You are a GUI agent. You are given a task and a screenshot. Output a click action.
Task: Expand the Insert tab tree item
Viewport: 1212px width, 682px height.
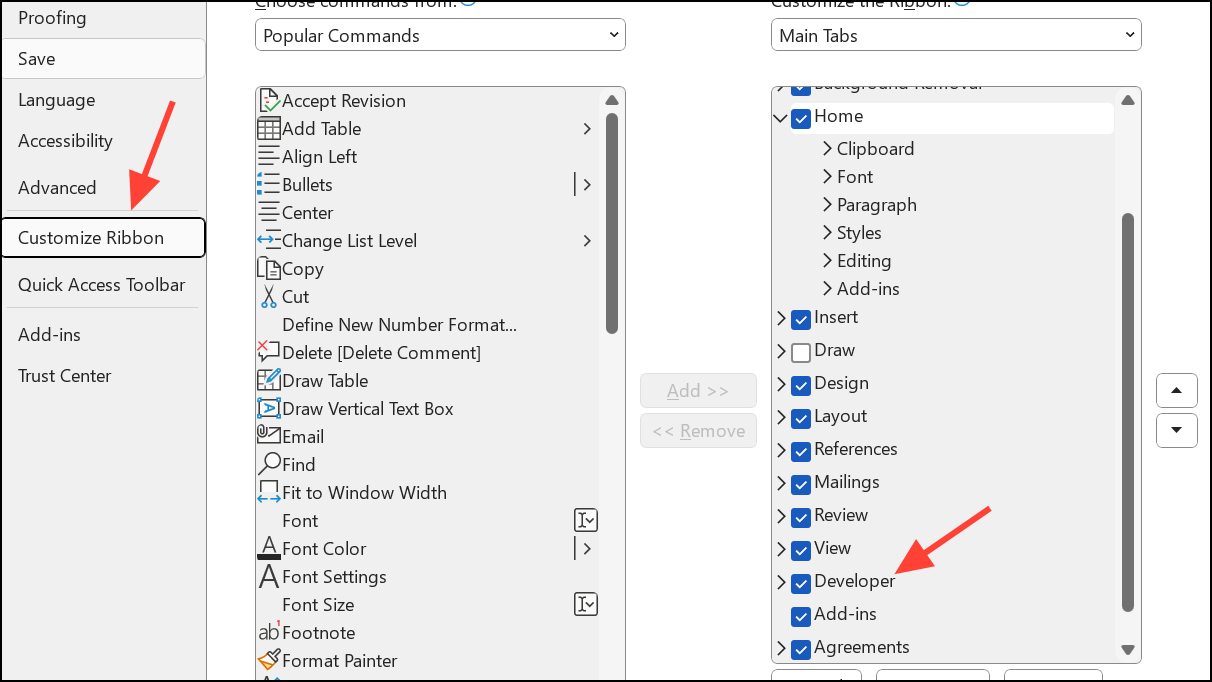coord(781,319)
